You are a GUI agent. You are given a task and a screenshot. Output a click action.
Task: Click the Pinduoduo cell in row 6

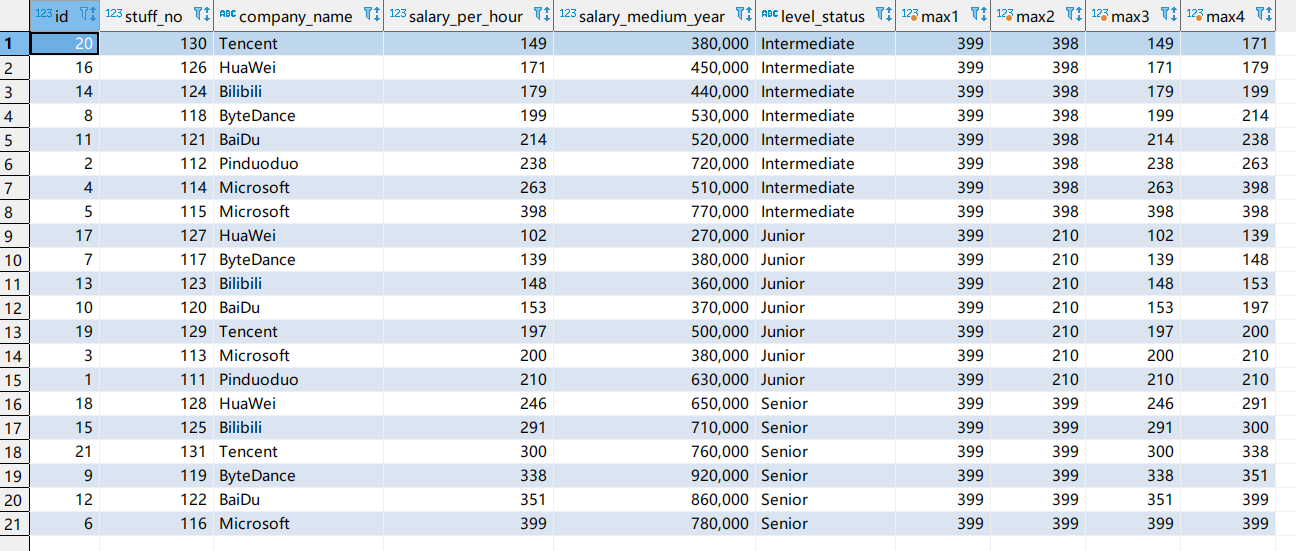click(x=298, y=163)
